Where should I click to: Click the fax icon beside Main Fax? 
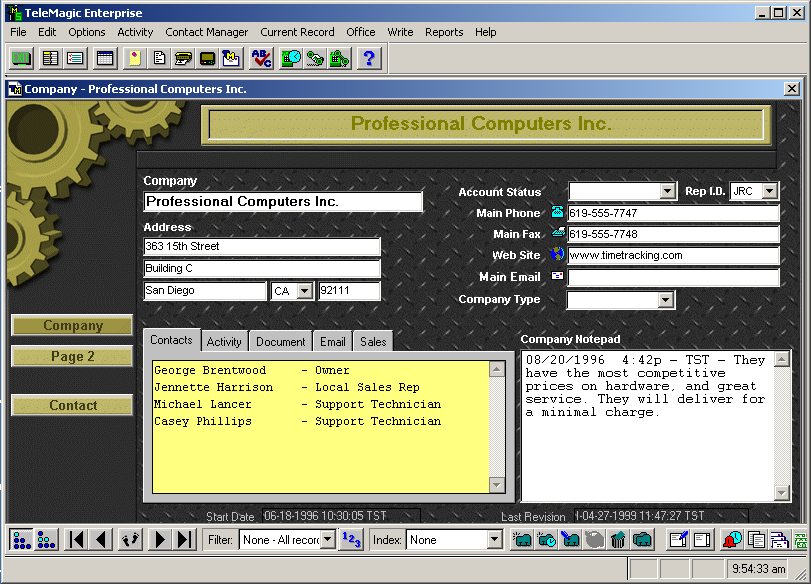558,233
